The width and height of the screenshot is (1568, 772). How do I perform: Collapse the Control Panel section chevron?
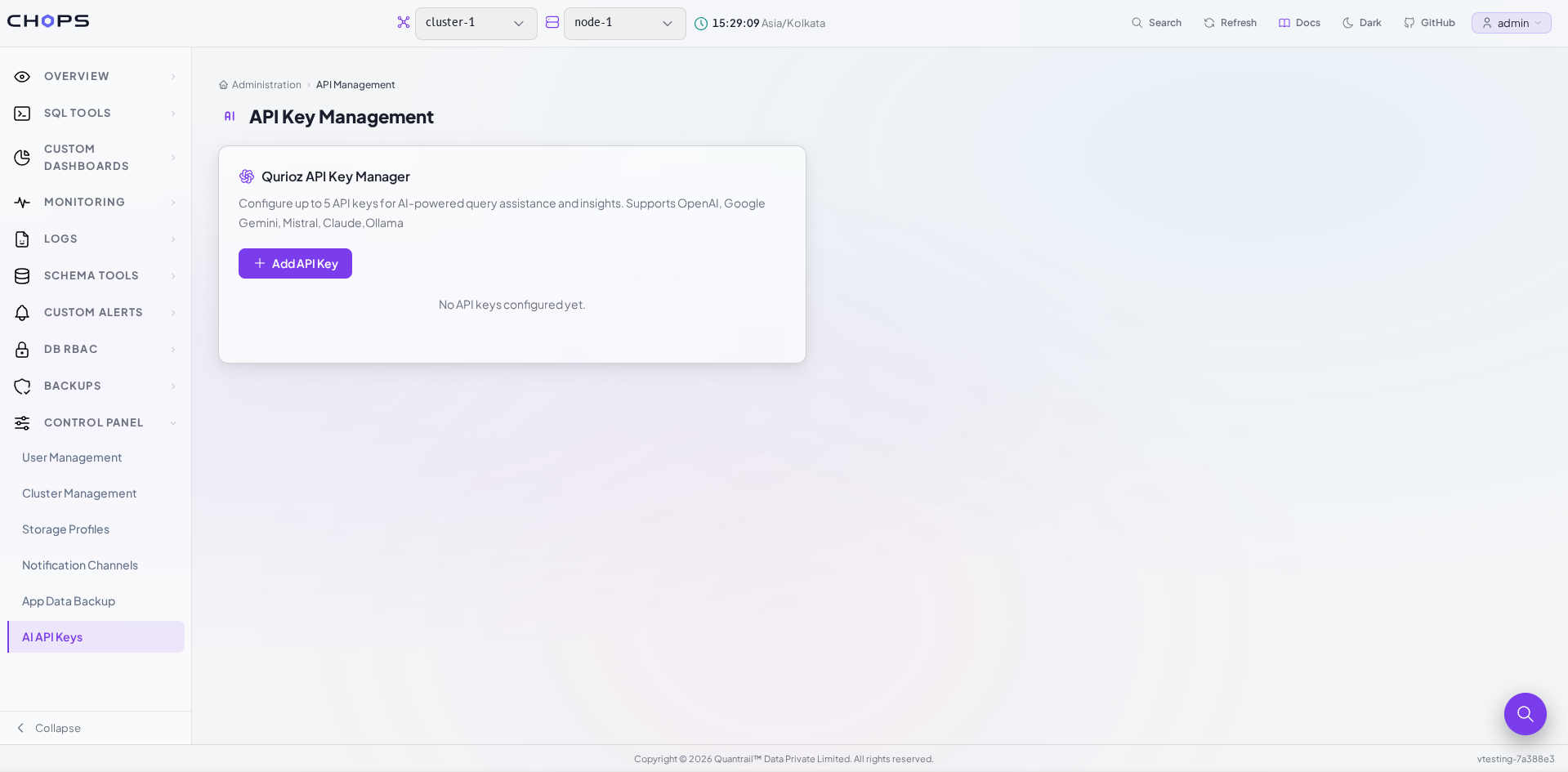pos(173,423)
